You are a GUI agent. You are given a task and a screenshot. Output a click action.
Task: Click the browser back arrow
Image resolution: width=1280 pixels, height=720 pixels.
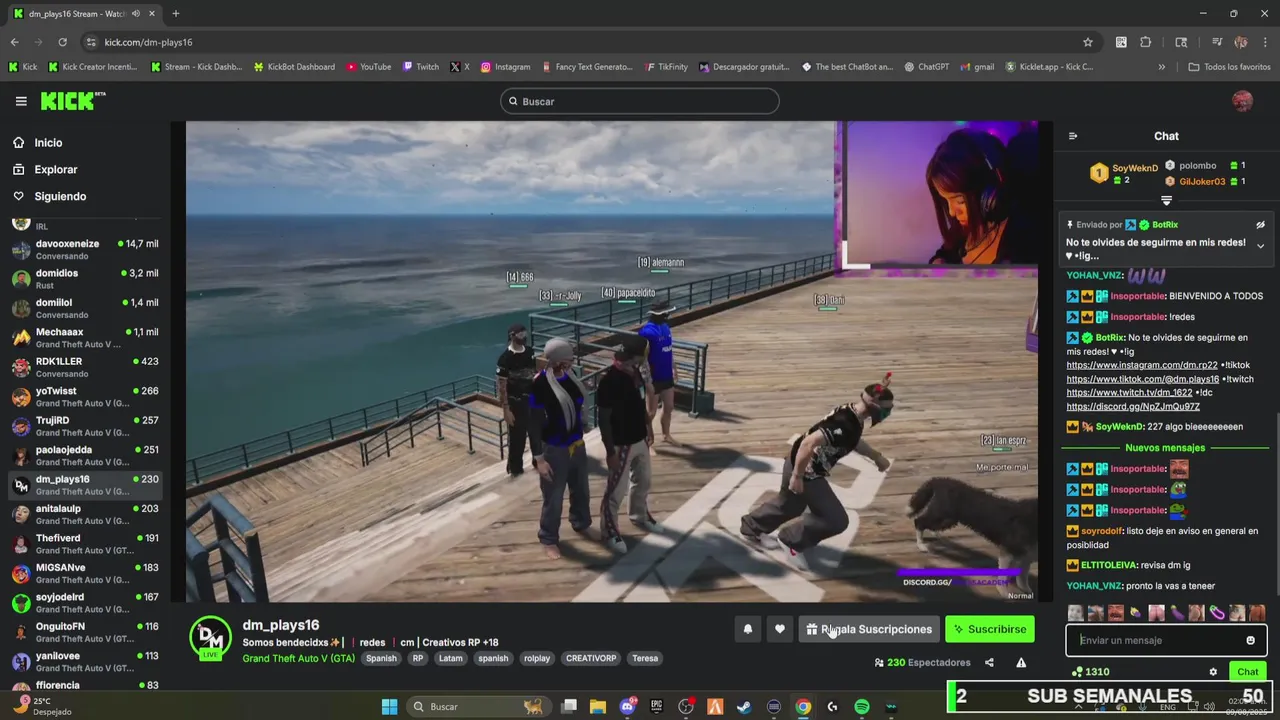(x=14, y=42)
